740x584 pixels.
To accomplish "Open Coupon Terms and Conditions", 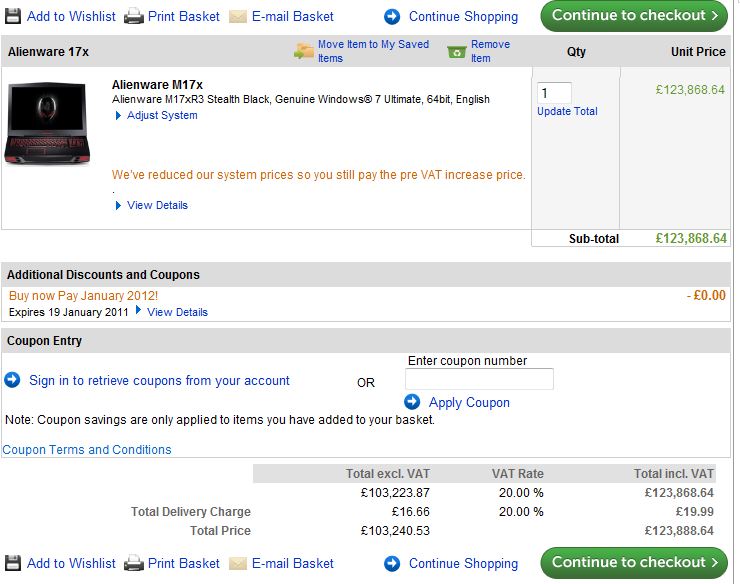I will click(87, 449).
